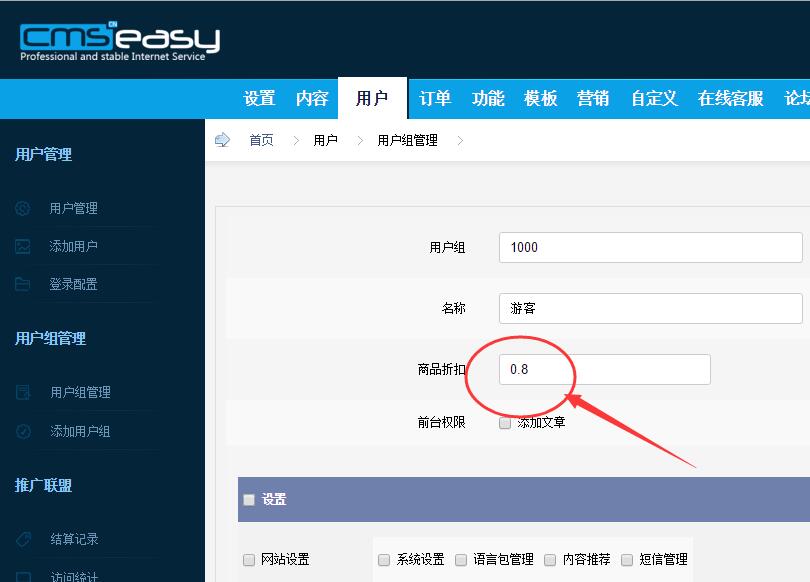
Task: Select the 用户管理 gear icon in sidebar
Action: coord(24,208)
